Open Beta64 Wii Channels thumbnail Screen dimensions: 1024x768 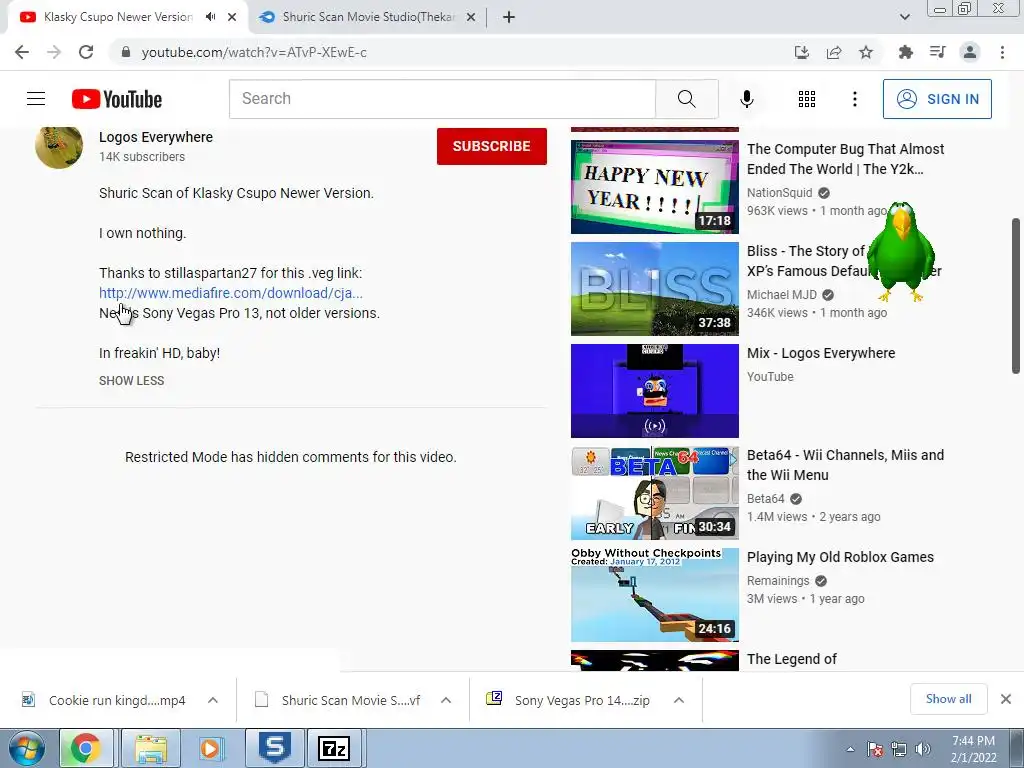click(x=654, y=493)
